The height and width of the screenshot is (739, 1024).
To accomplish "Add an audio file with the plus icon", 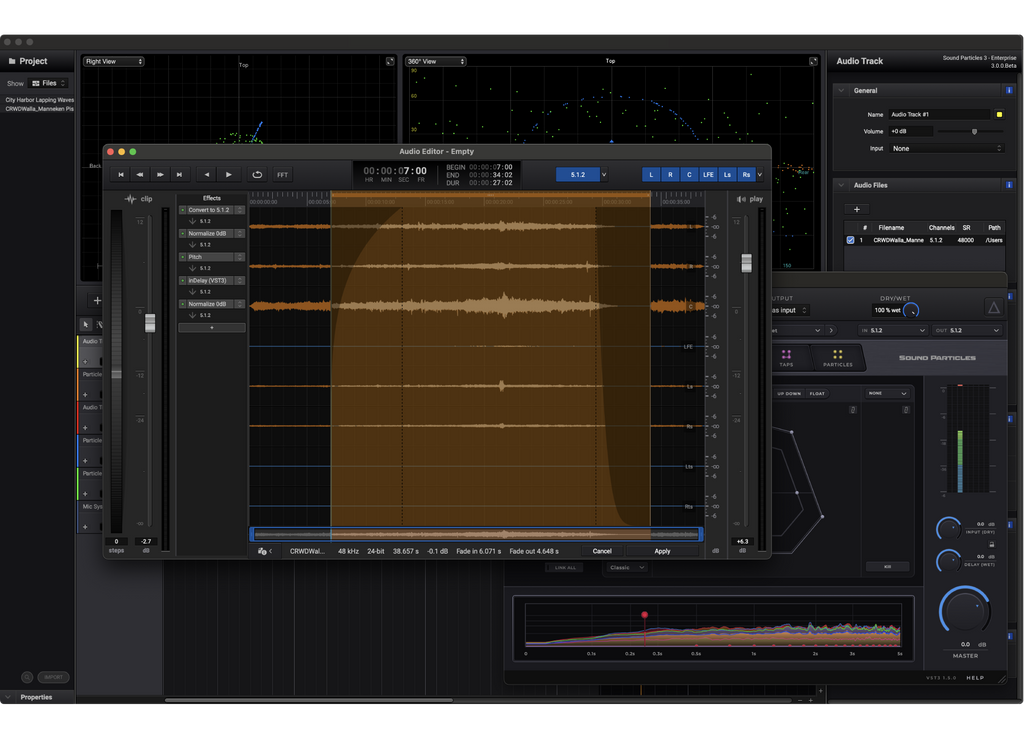I will point(856,209).
